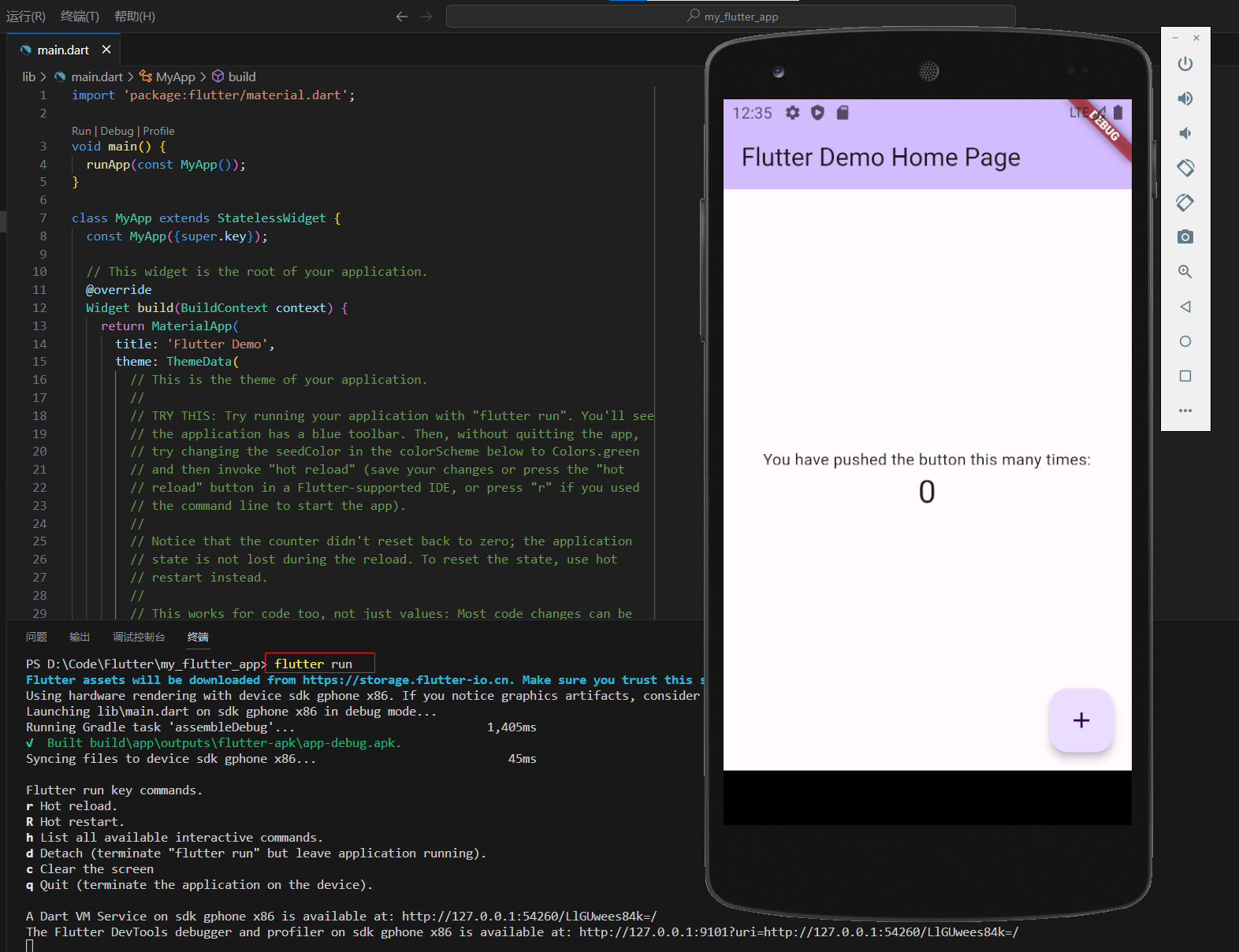1239x952 pixels.
Task: Navigate forward with the right arrow in title bar
Action: (x=426, y=17)
